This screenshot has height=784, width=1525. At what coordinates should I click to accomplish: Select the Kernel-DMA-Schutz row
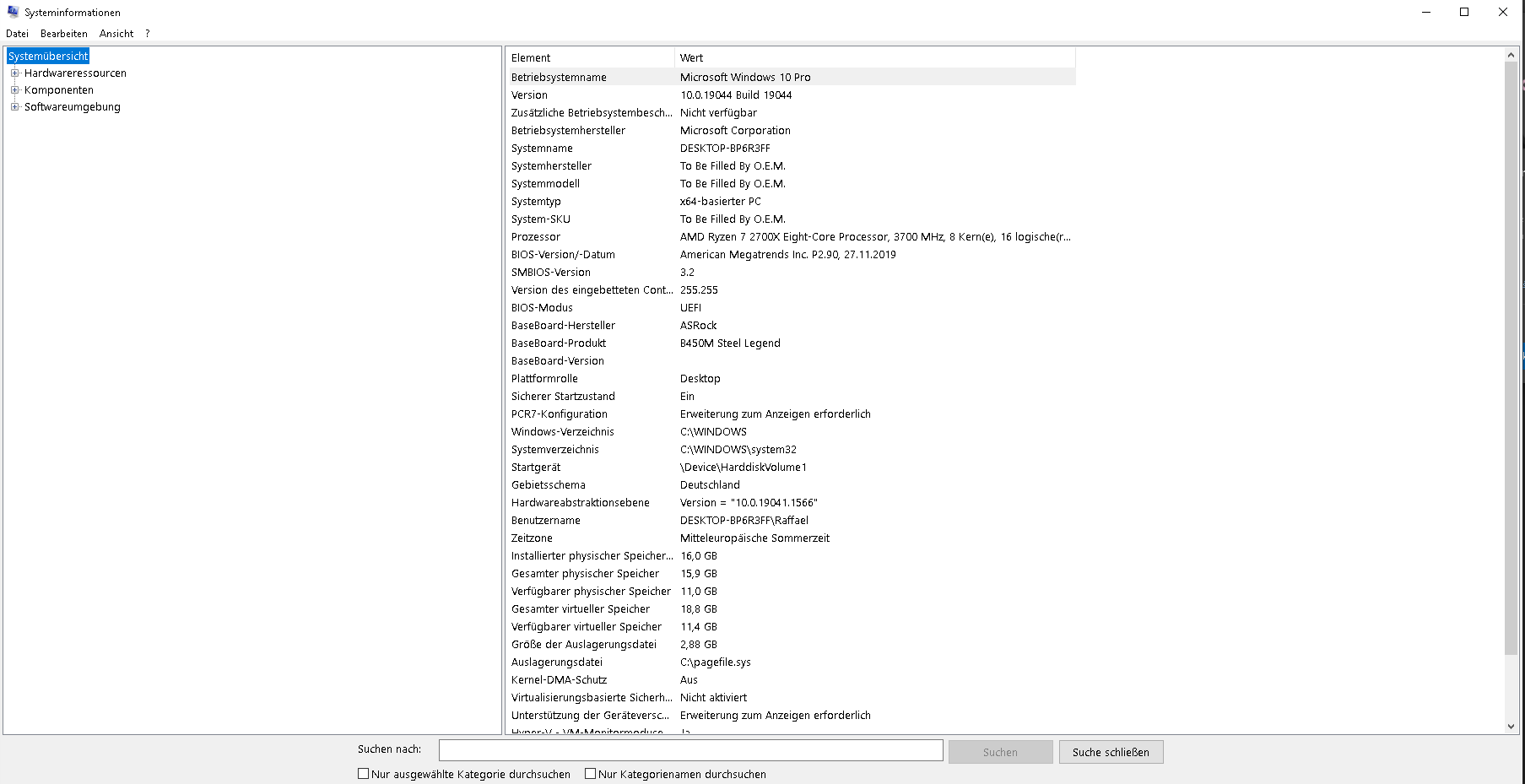pos(791,680)
